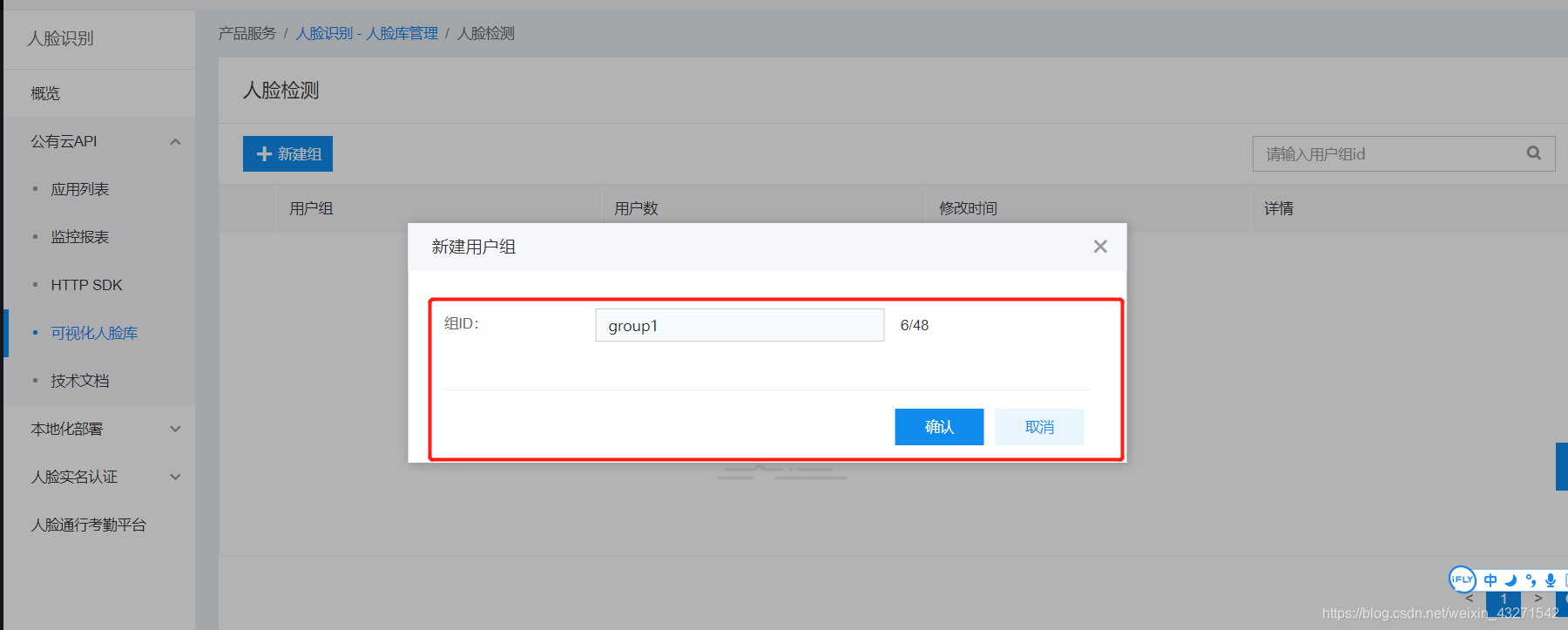Image resolution: width=1568 pixels, height=630 pixels.
Task: Click the 新建组 button
Action: [x=287, y=153]
